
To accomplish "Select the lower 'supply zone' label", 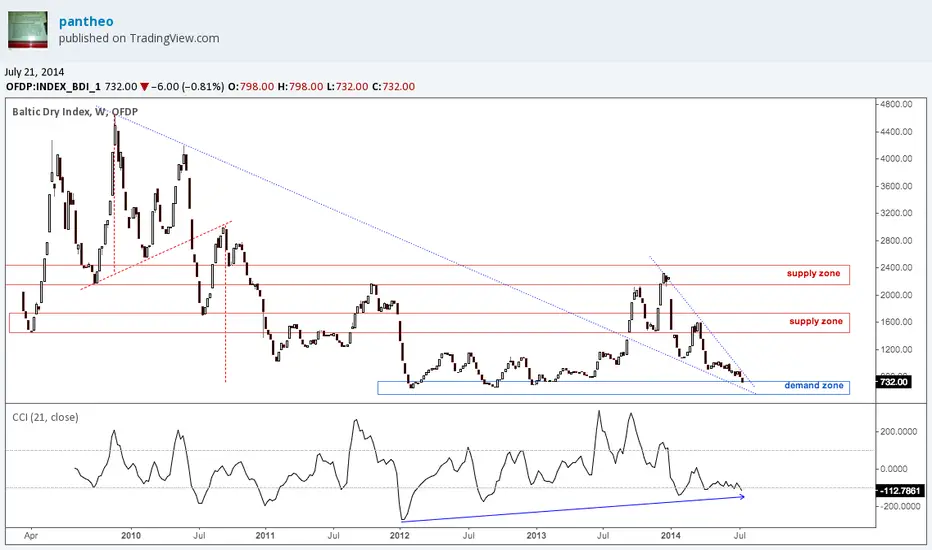I will [x=816, y=321].
